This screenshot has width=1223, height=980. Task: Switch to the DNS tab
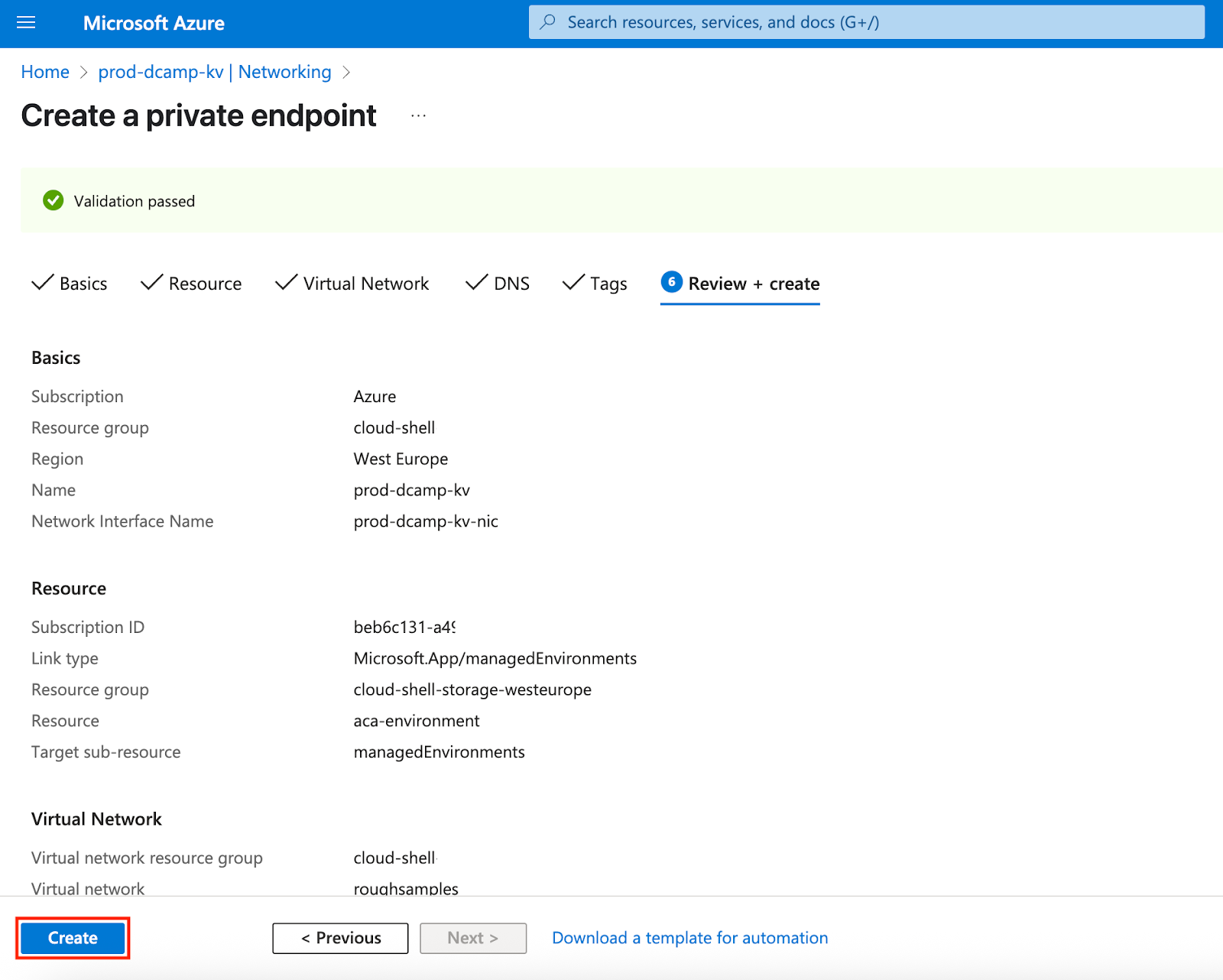498,284
